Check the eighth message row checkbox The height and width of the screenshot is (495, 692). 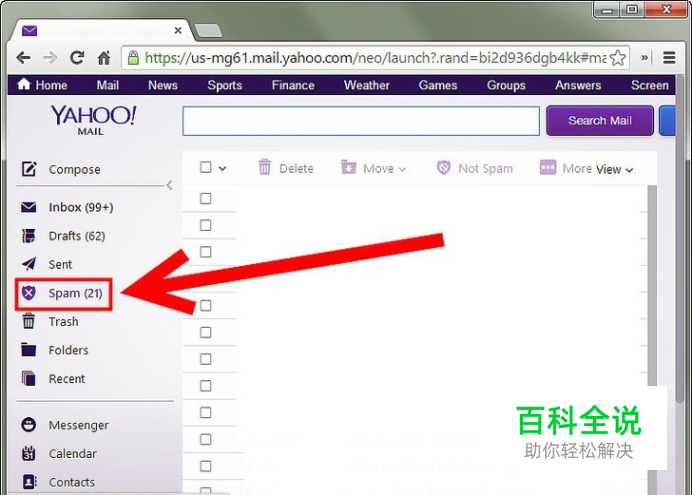click(x=206, y=386)
